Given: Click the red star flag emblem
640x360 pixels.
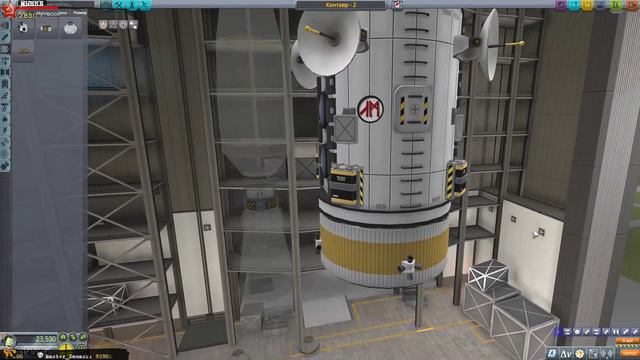Looking at the screenshot, I should (8, 10).
